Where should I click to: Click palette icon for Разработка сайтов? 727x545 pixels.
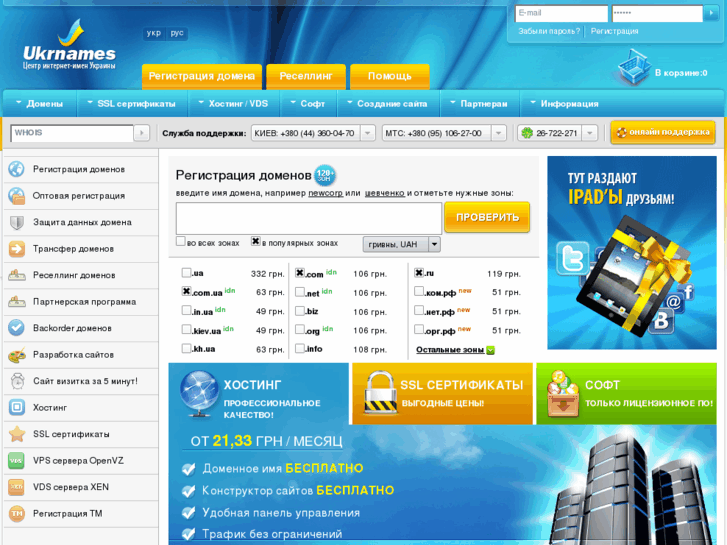tap(17, 355)
